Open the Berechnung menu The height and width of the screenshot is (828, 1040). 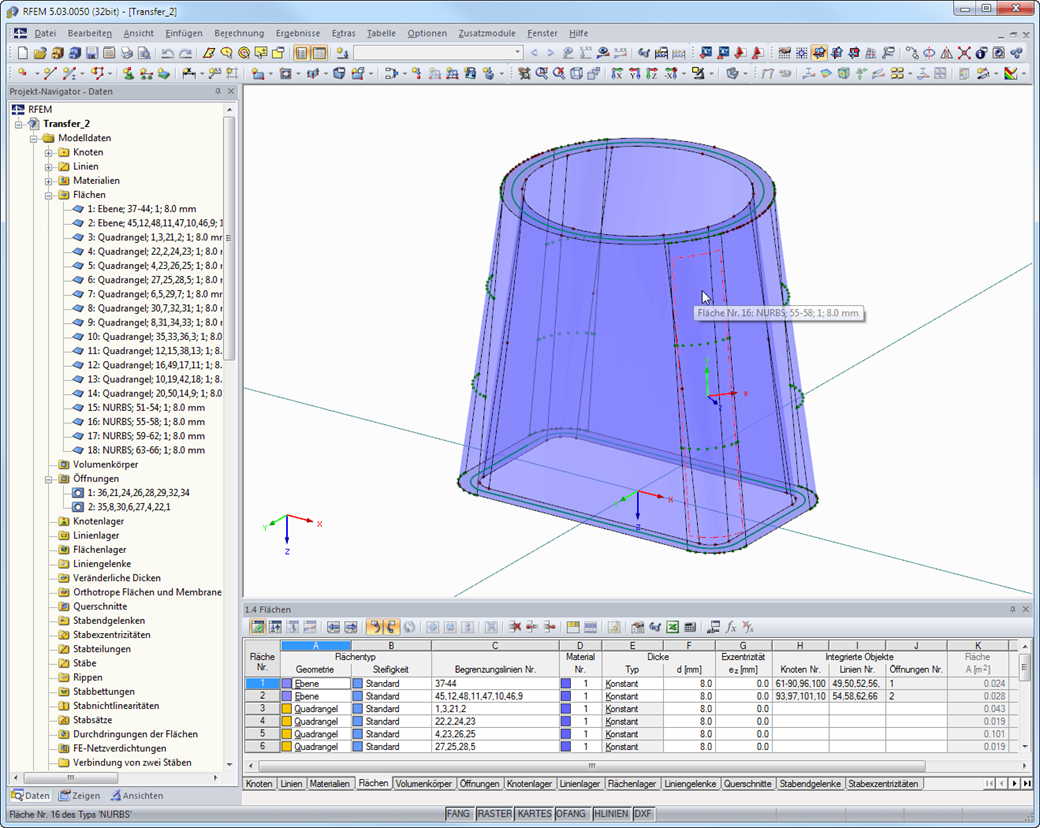pyautogui.click(x=239, y=33)
